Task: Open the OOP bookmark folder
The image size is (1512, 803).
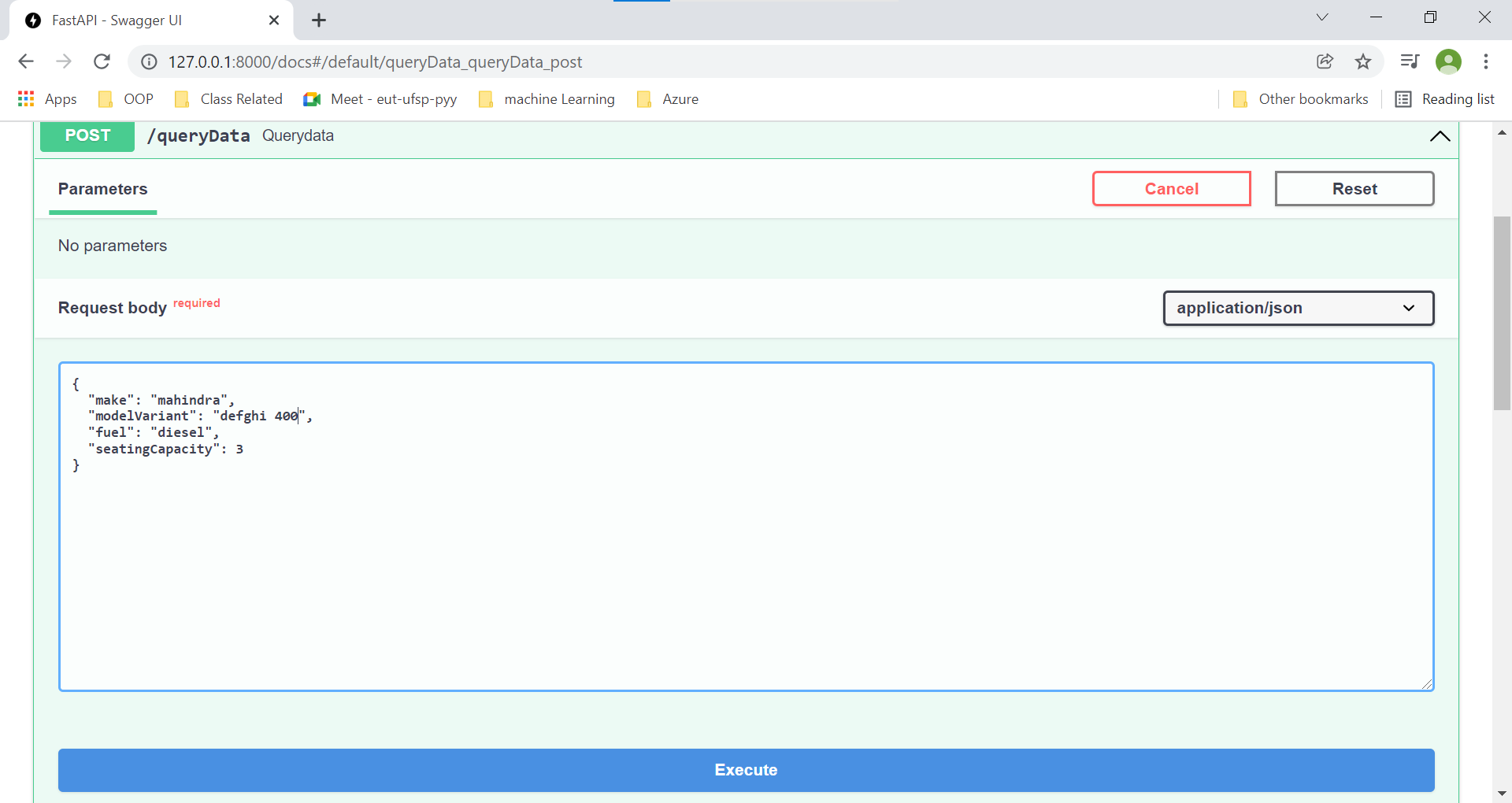Action: click(x=126, y=99)
